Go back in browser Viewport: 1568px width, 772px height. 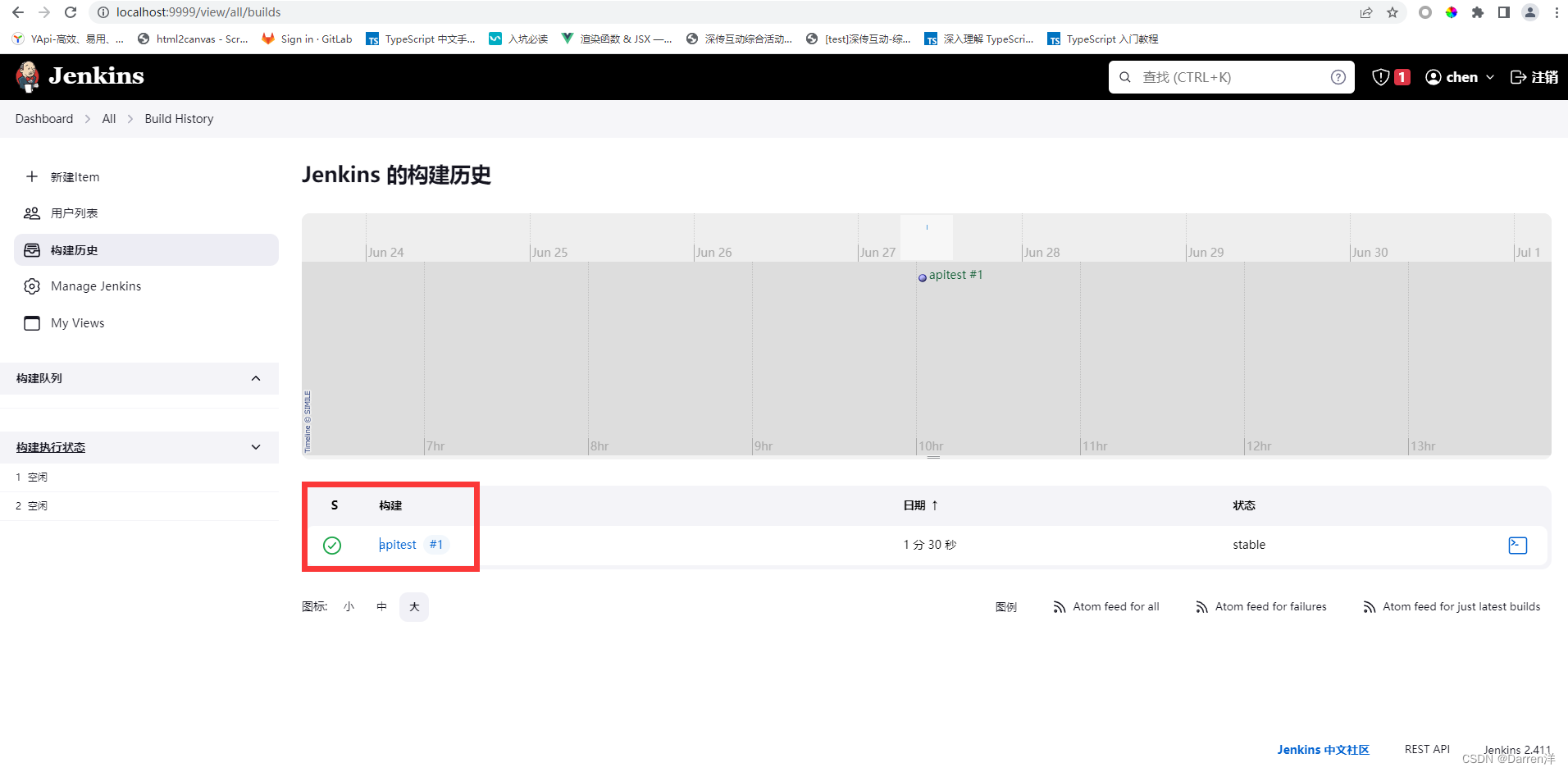18,12
